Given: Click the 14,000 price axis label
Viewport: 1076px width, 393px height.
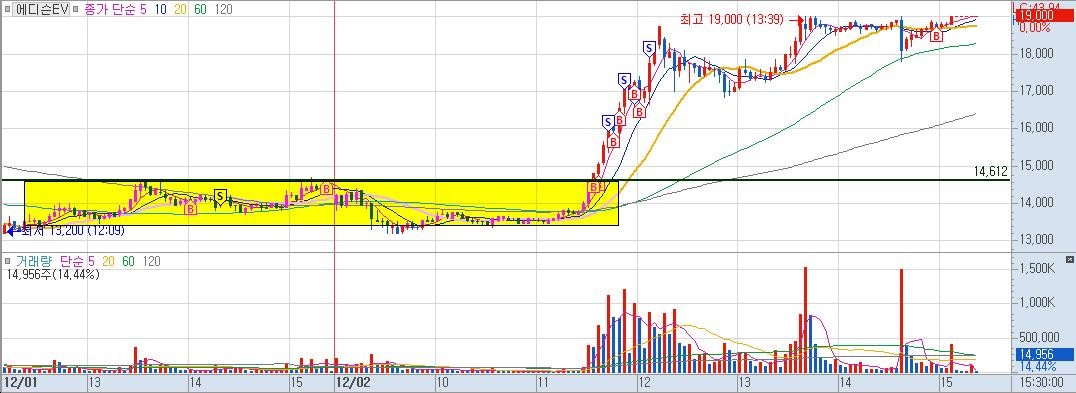Looking at the screenshot, I should 1036,202.
